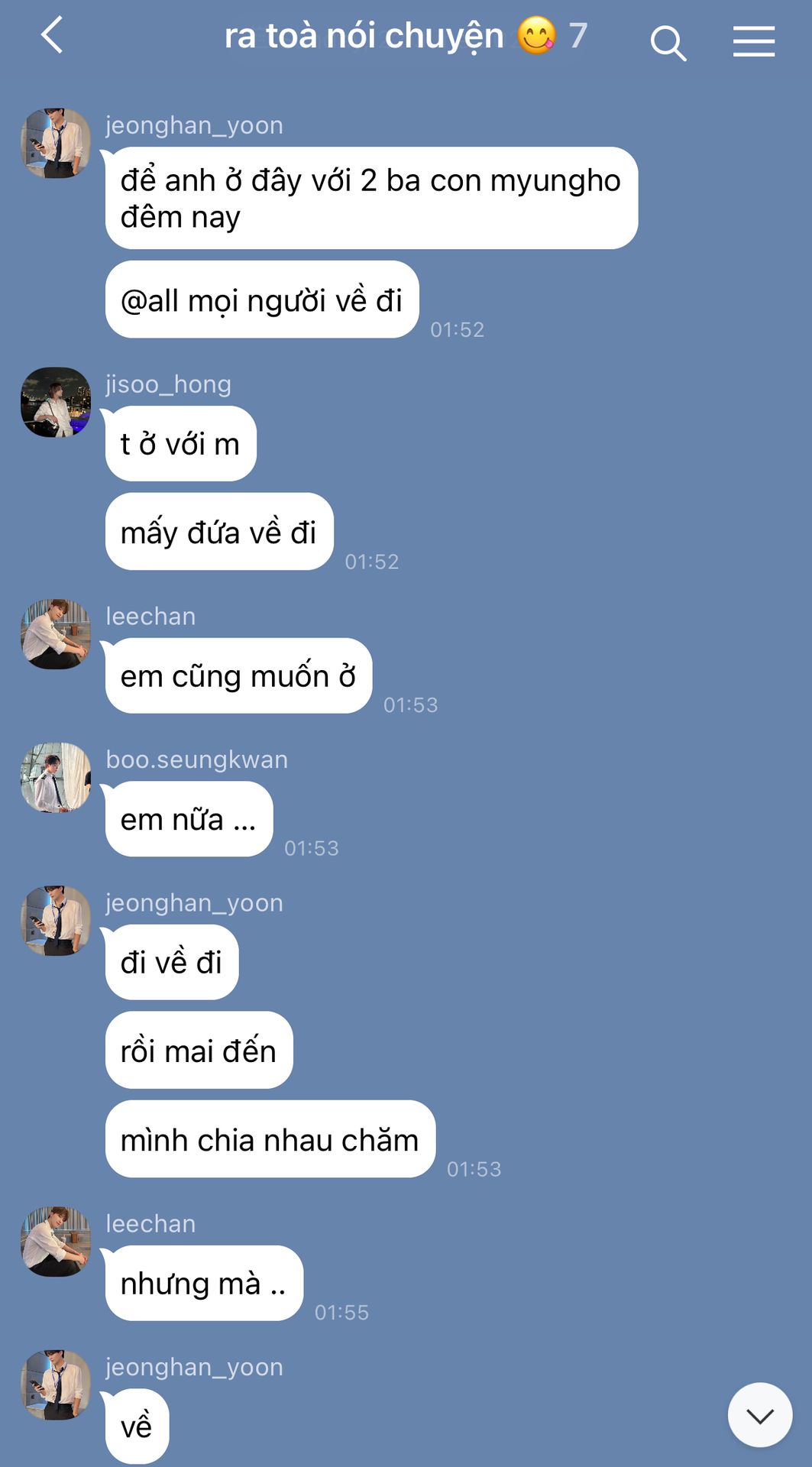
Task: Open boo.seungkwan's profile avatar
Action: pos(56,777)
